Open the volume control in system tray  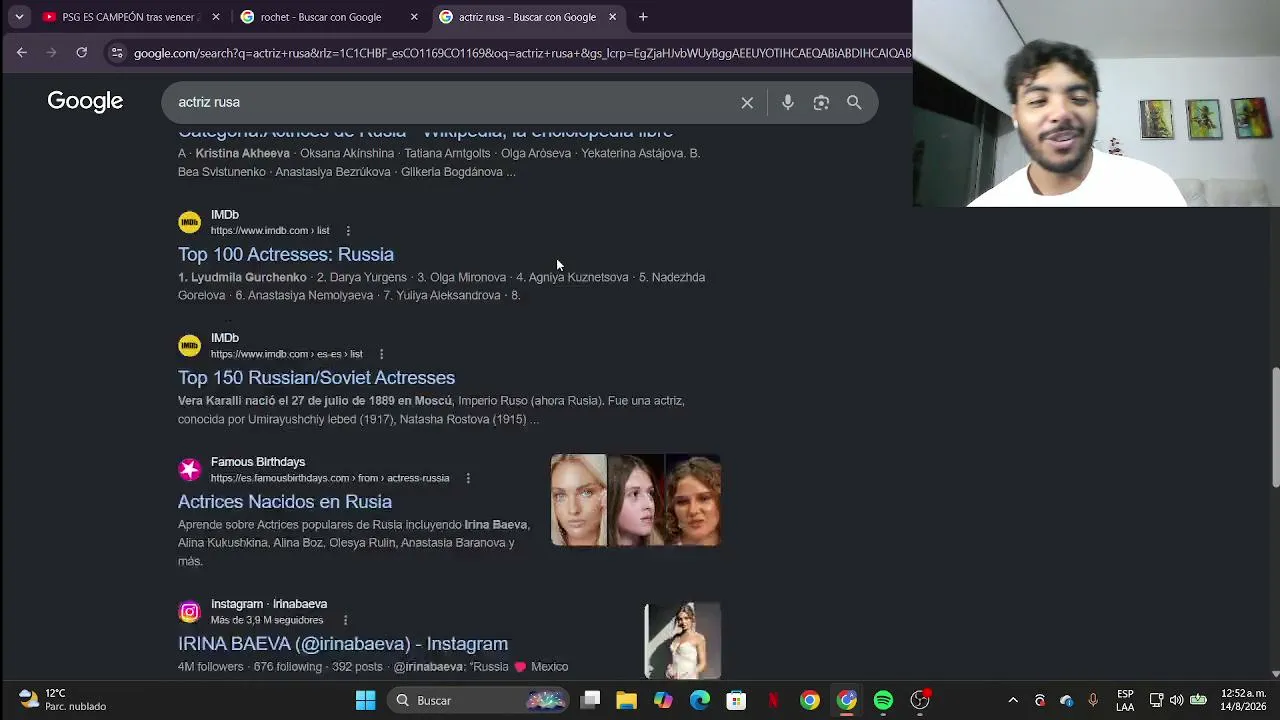pos(1177,700)
